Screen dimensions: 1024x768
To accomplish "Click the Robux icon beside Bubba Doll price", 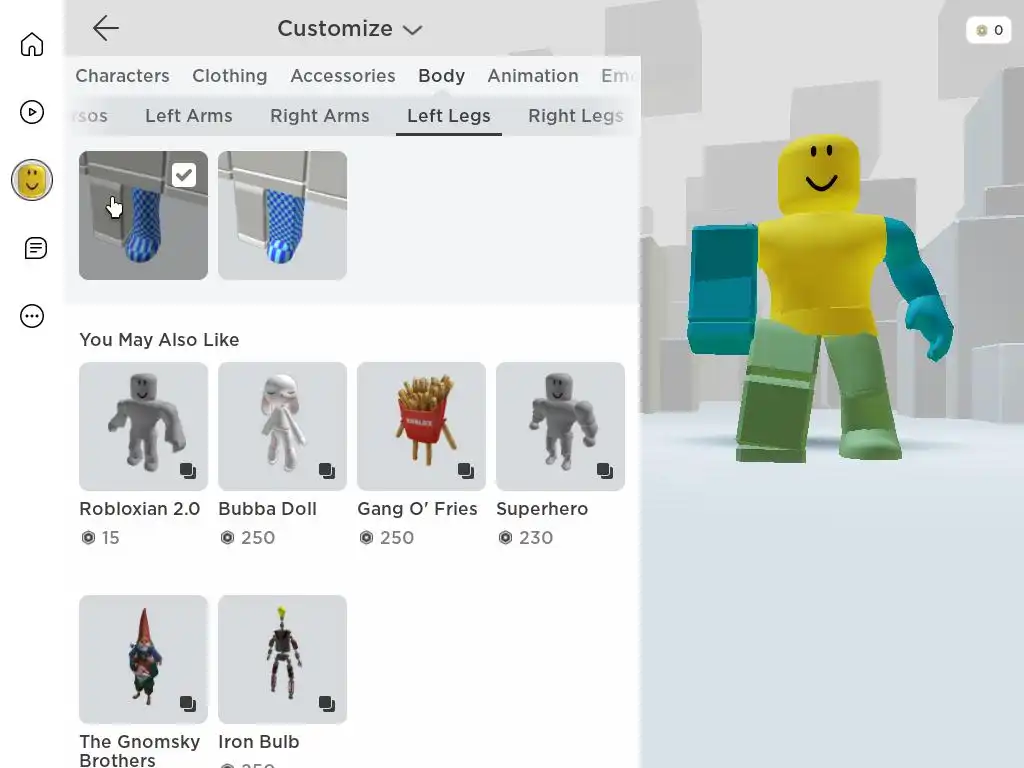I will (227, 537).
